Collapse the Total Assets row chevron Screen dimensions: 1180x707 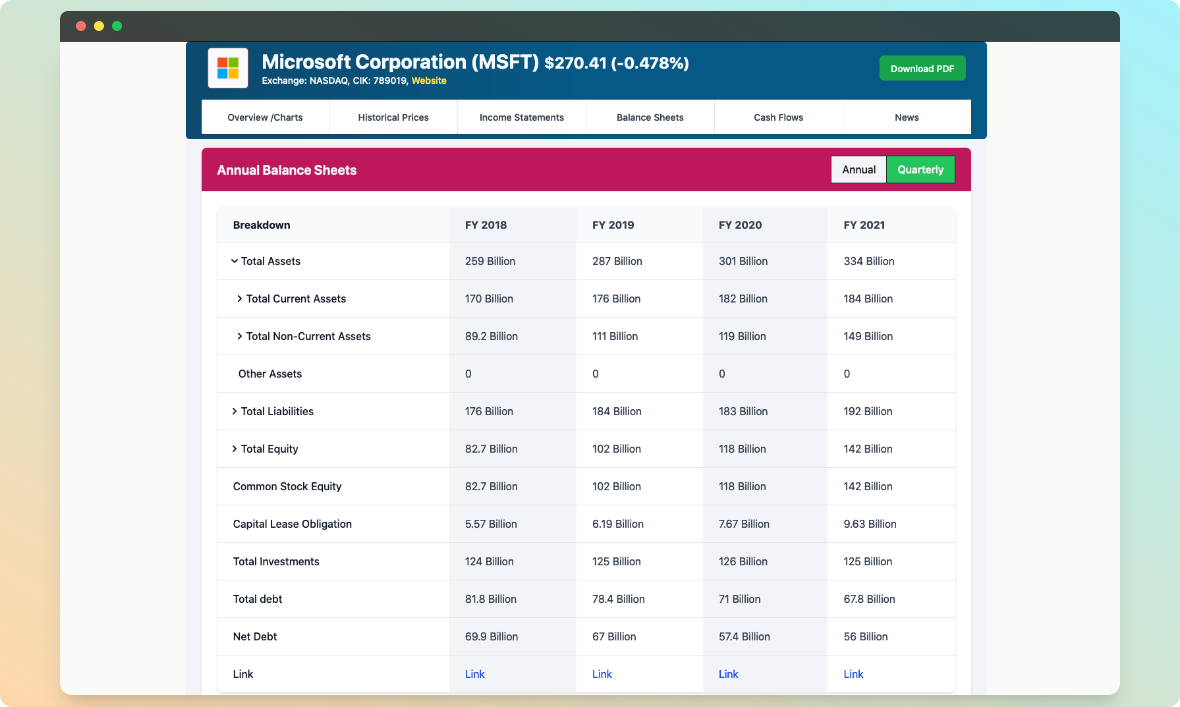pyautogui.click(x=234, y=261)
